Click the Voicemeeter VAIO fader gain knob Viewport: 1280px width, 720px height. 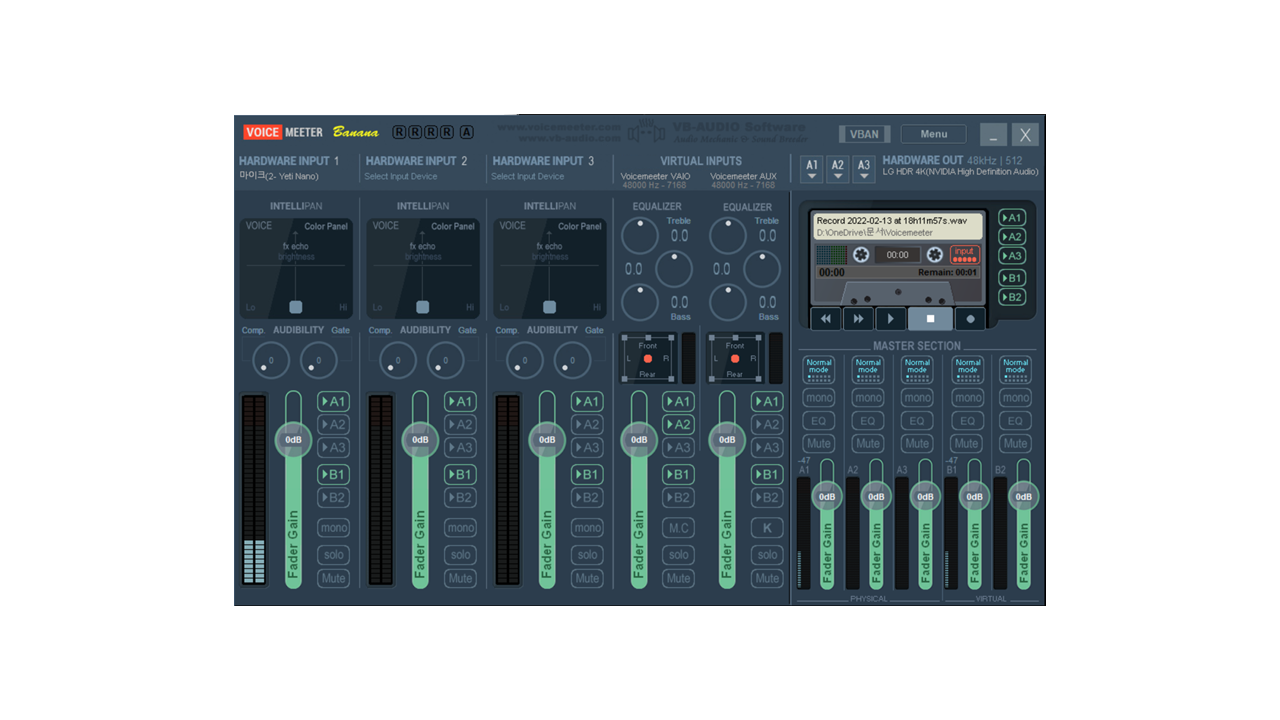point(639,440)
